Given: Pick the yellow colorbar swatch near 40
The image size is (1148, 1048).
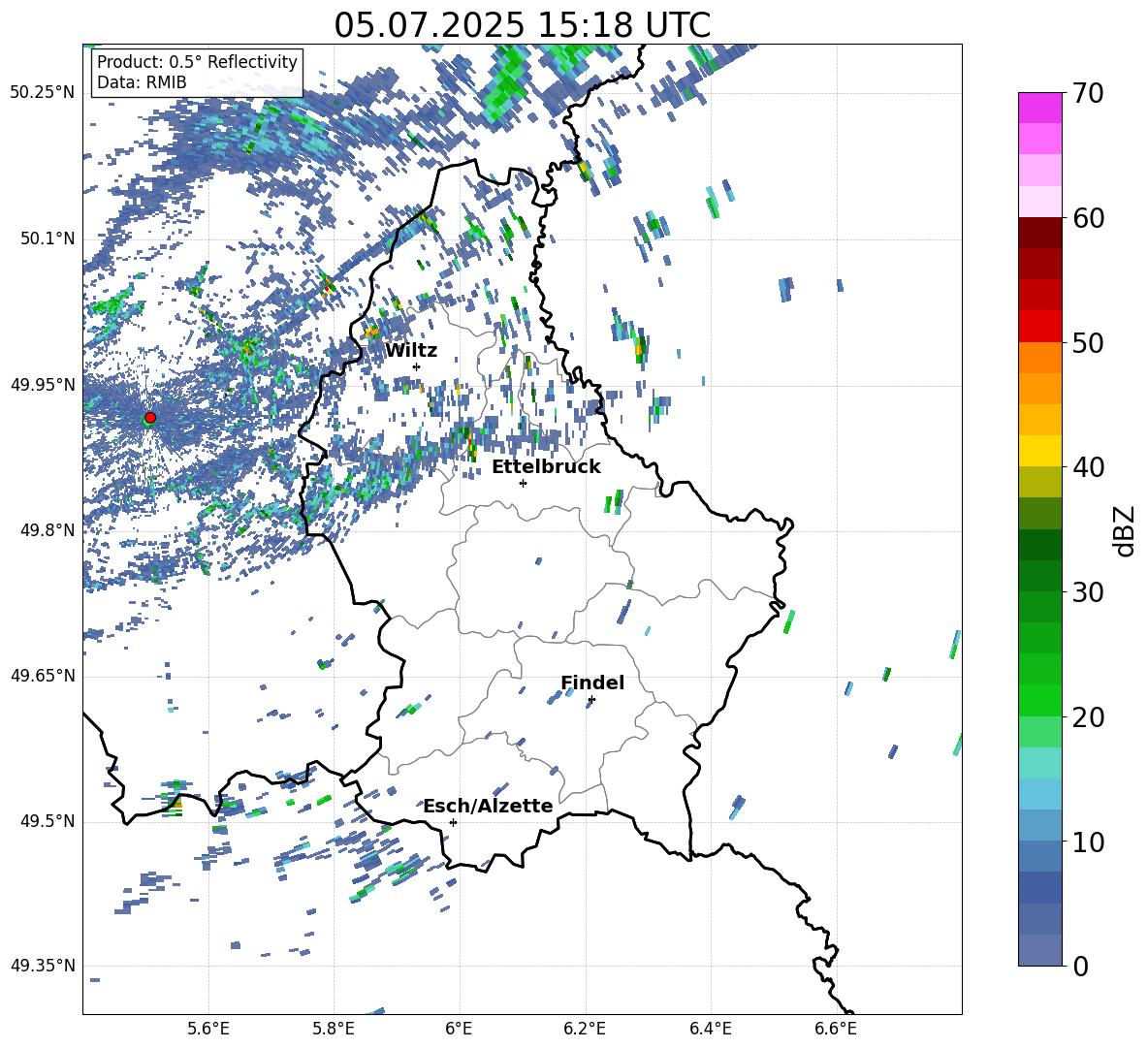Looking at the screenshot, I should click(x=1040, y=451).
